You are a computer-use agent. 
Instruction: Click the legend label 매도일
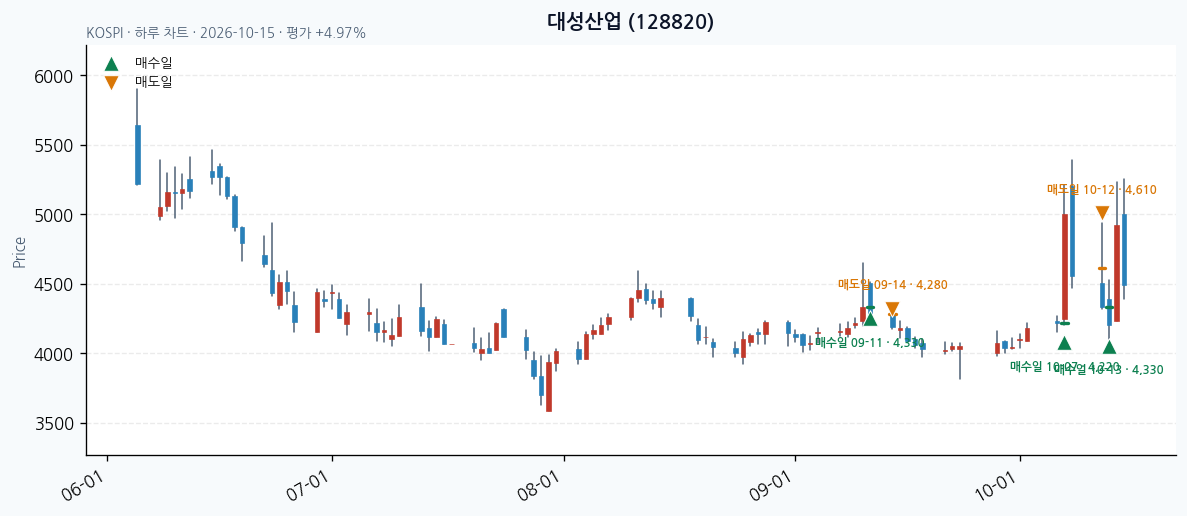point(154,82)
